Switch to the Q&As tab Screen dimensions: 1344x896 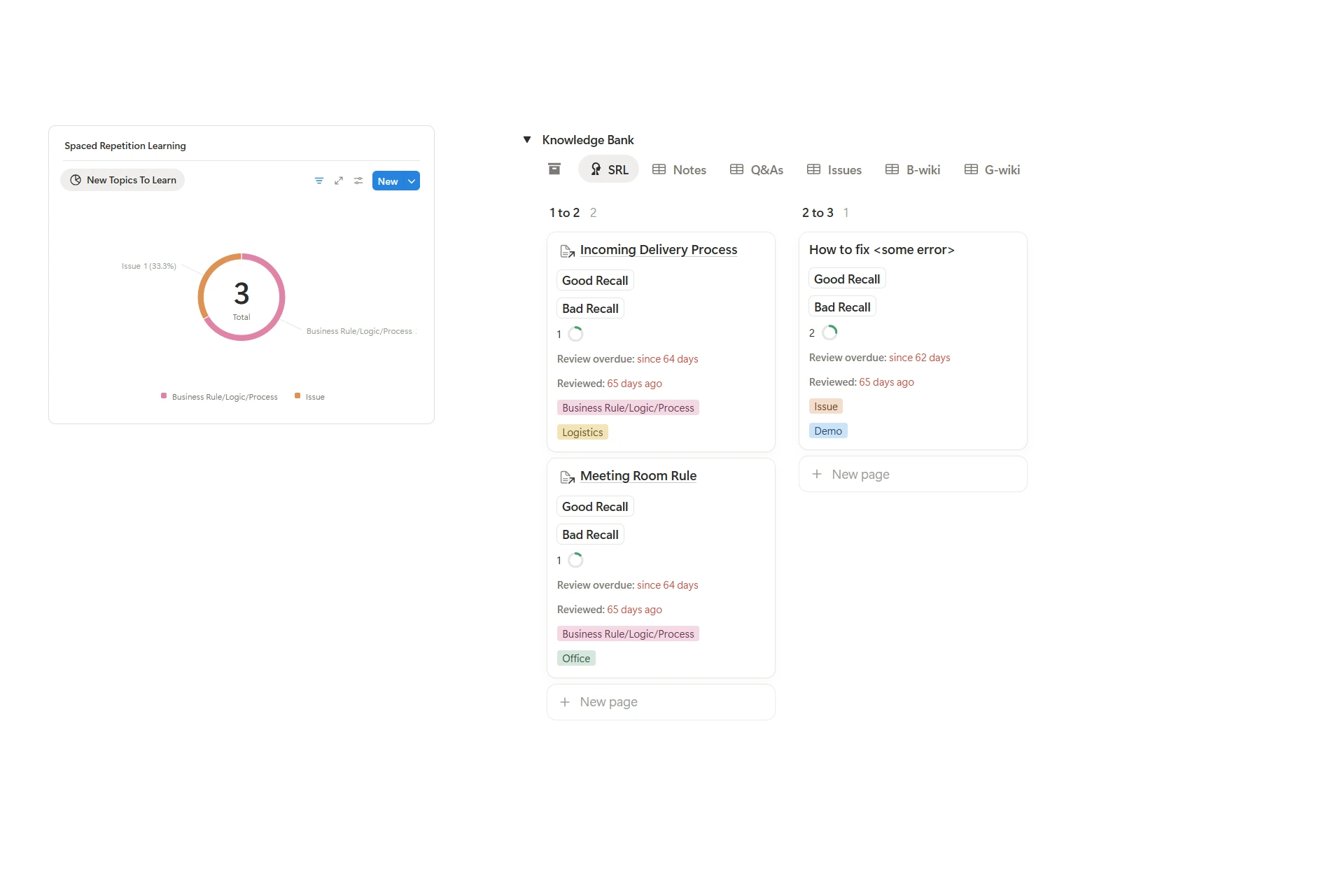757,169
